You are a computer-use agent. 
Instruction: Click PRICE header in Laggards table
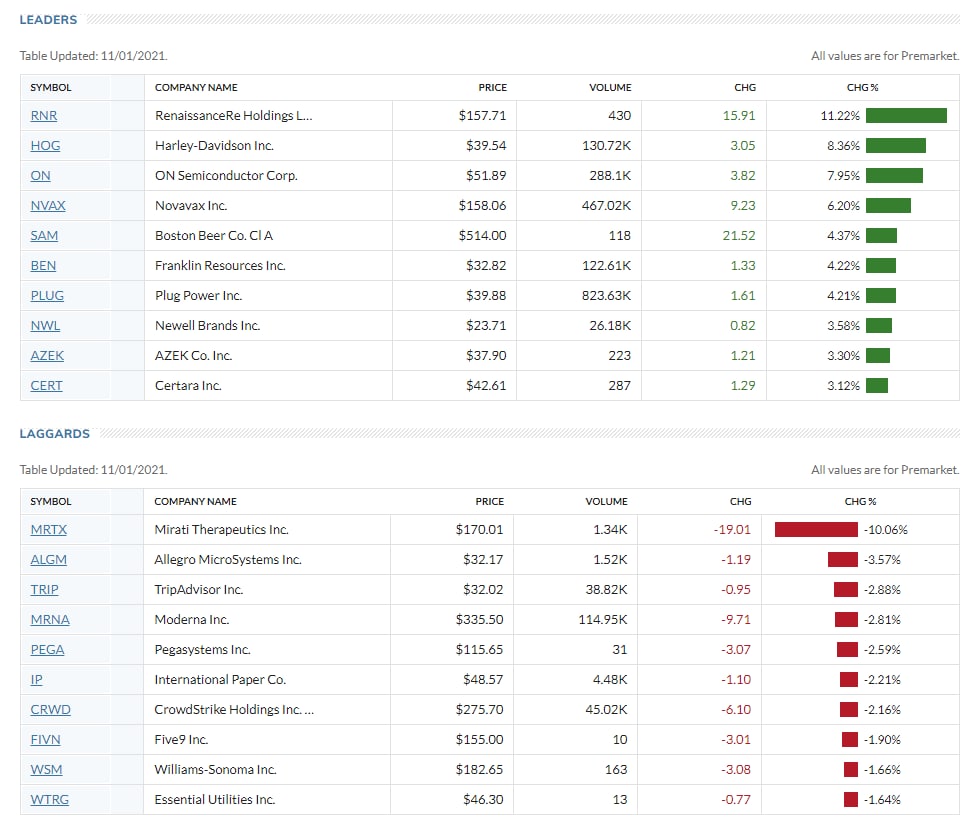(490, 501)
